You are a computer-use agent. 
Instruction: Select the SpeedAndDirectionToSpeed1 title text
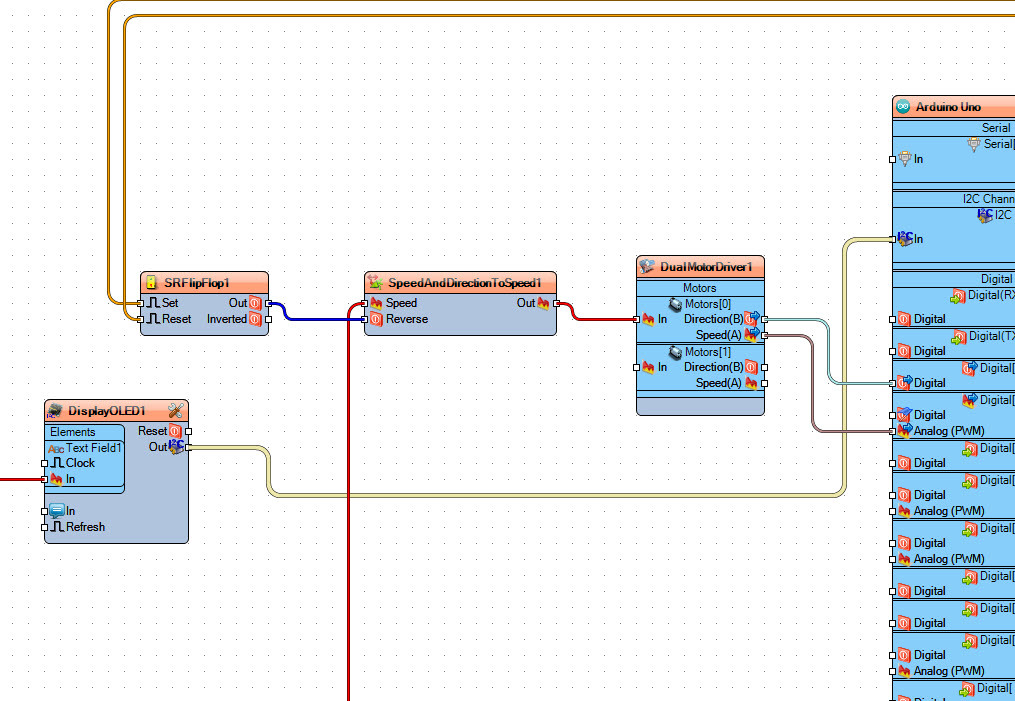coord(465,283)
